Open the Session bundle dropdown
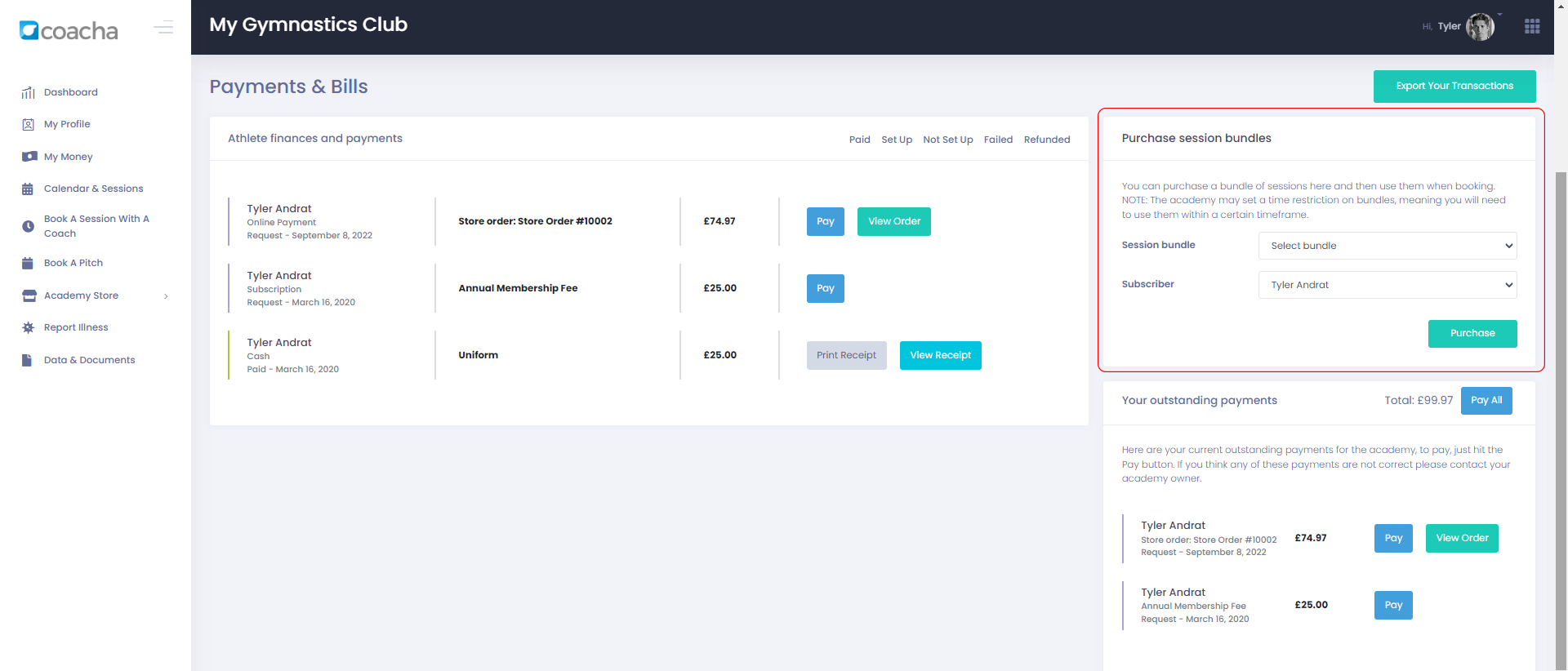Screen dimensions: 1568x671 click(1387, 246)
